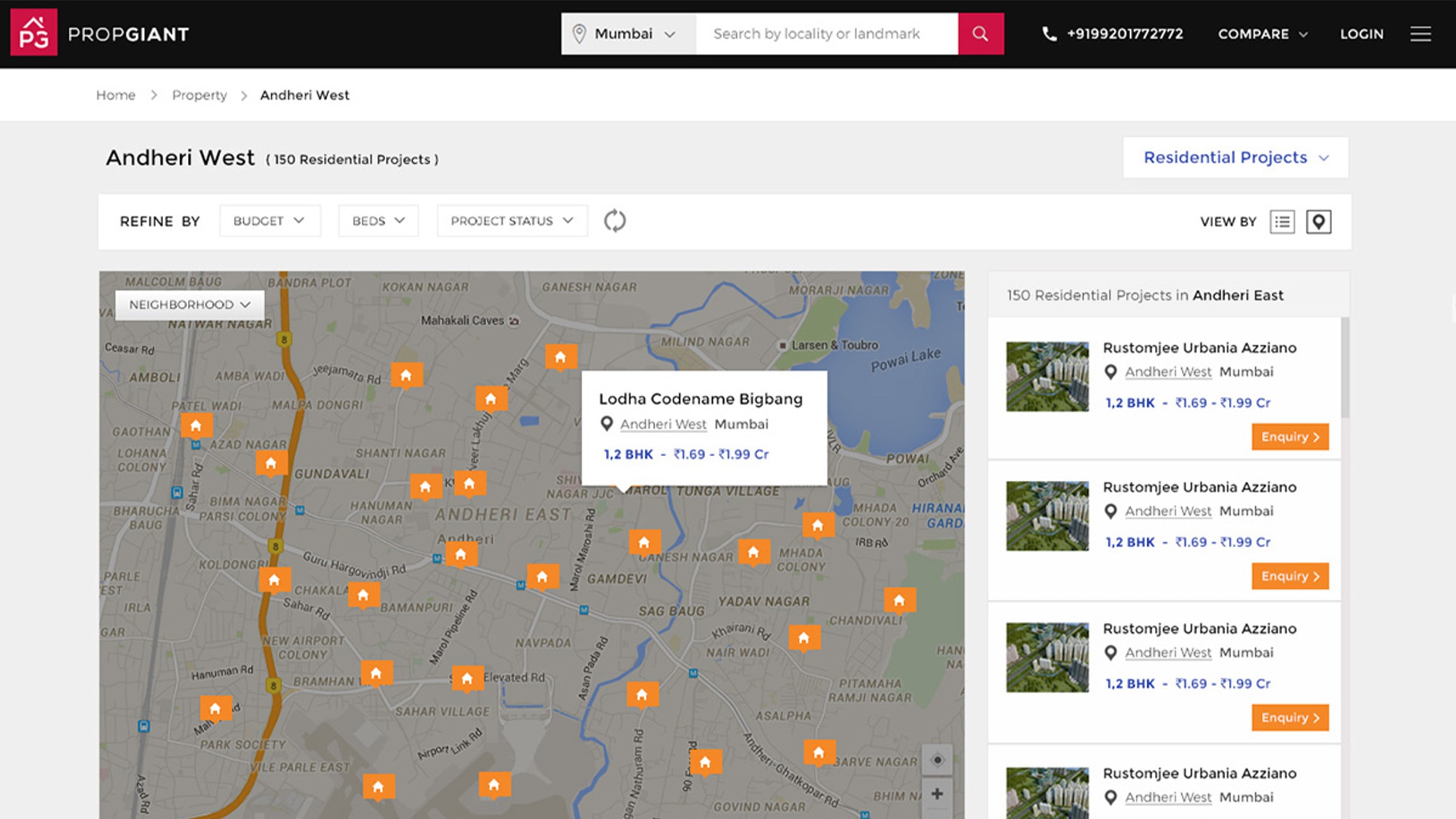Select the map marker near Sarve Nagar
Screen dimensions: 1456x819
[x=819, y=753]
